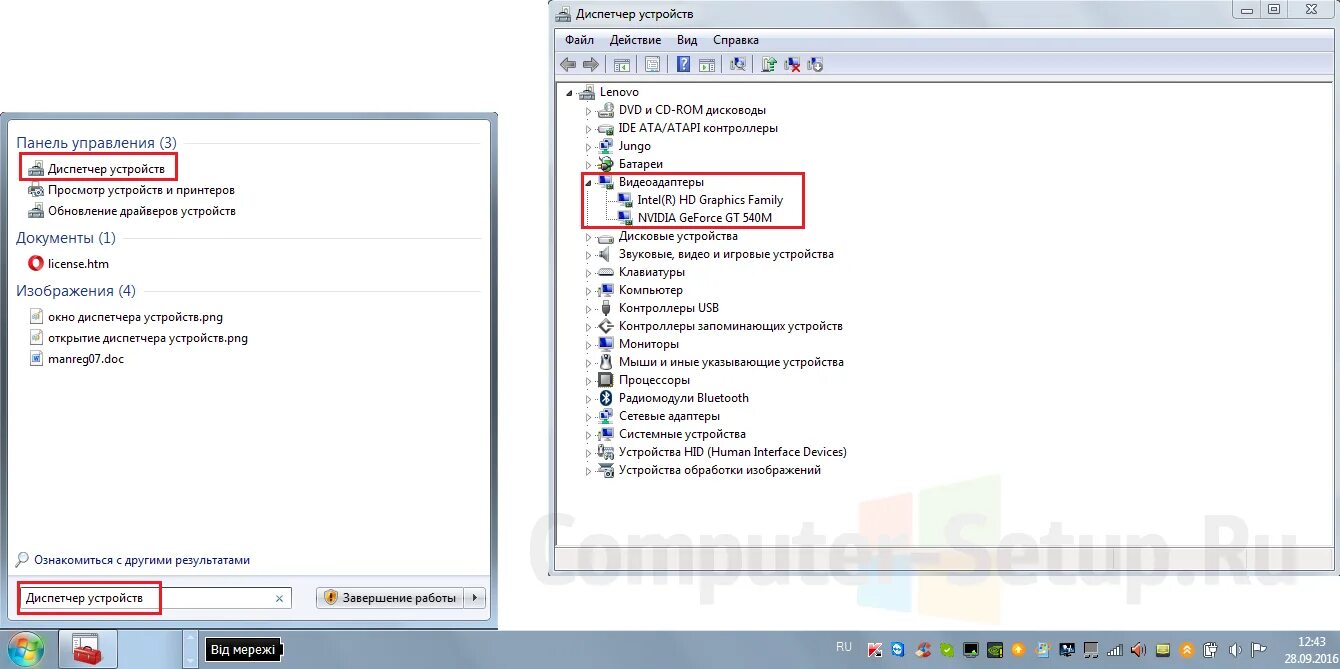Open the red toolbox app on the taskbar
The width and height of the screenshot is (1340, 669).
point(88,650)
